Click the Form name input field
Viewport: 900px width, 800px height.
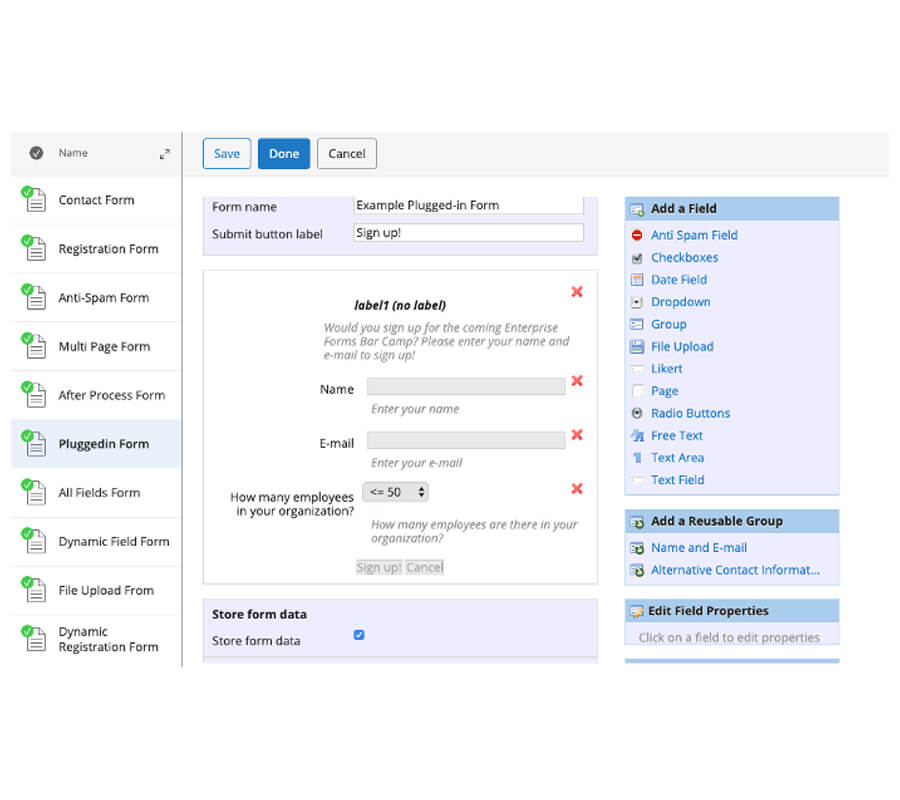468,205
